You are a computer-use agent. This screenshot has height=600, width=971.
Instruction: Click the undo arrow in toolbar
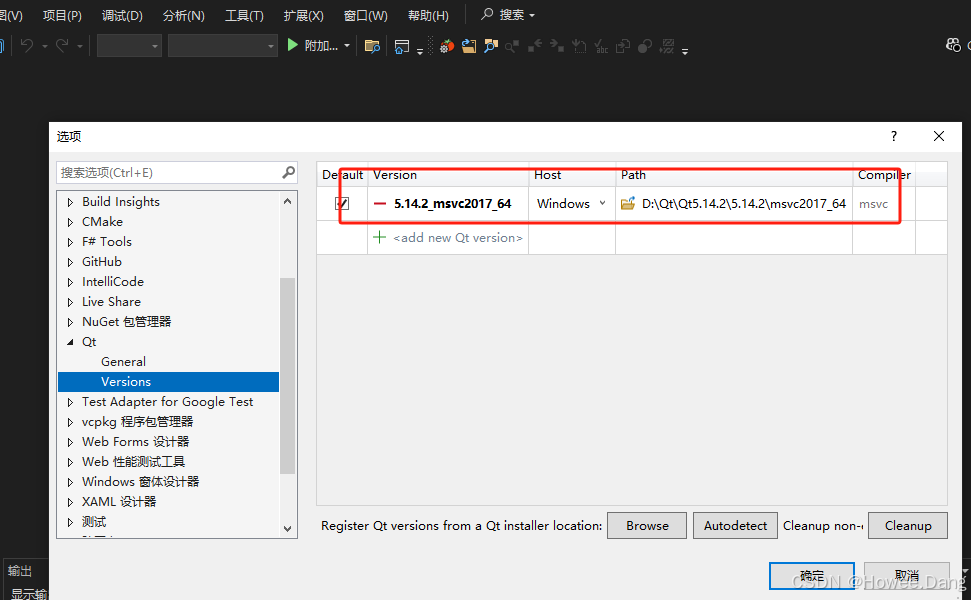(x=27, y=45)
